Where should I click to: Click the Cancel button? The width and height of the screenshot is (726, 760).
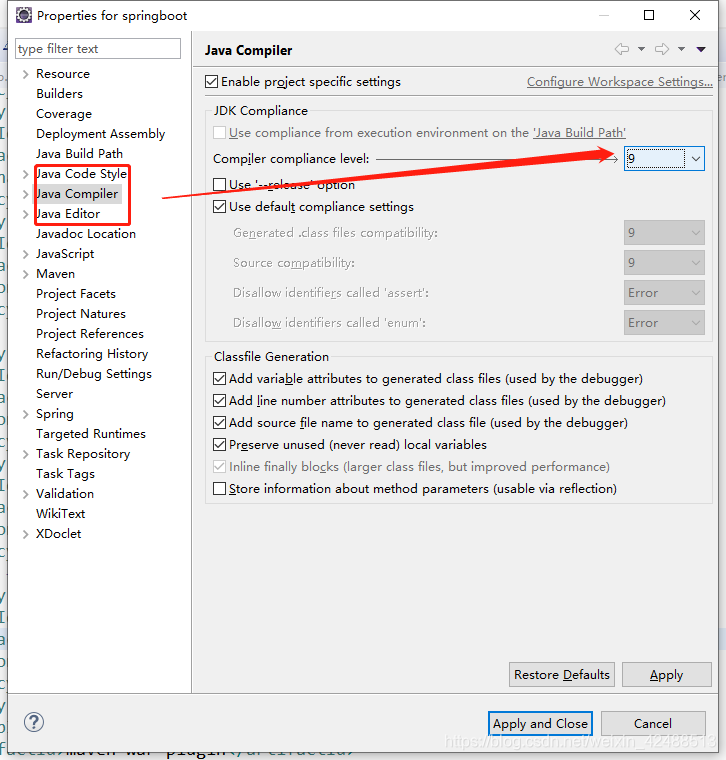tap(653, 724)
